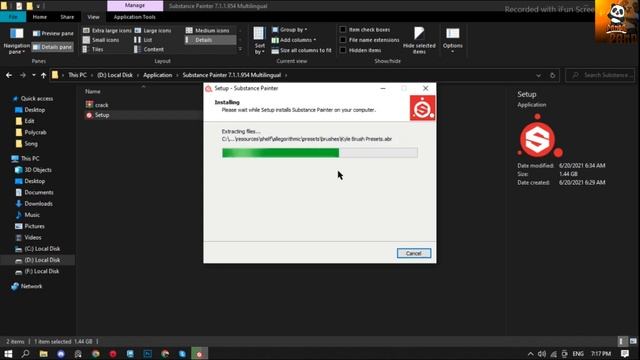Open the notification center icon
The width and height of the screenshot is (640, 360).
(624, 353)
